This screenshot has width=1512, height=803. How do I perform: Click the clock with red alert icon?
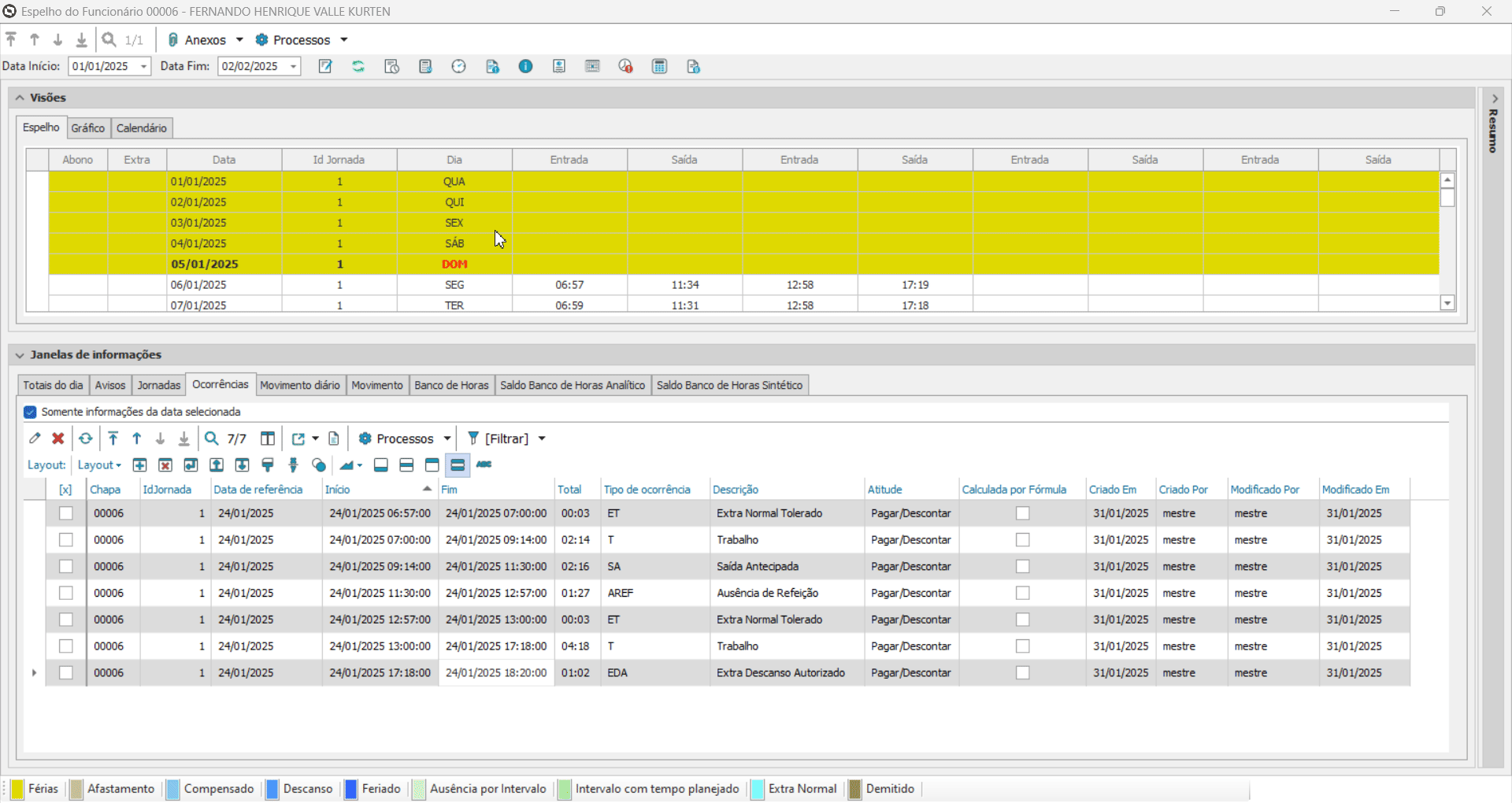pos(625,67)
